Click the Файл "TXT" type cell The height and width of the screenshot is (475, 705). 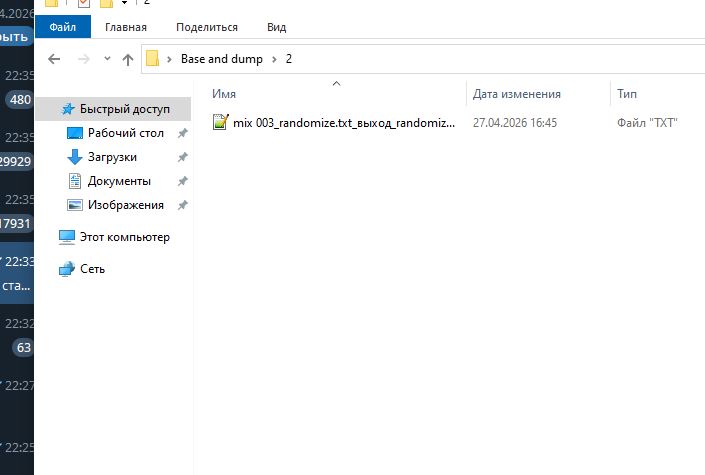click(647, 123)
